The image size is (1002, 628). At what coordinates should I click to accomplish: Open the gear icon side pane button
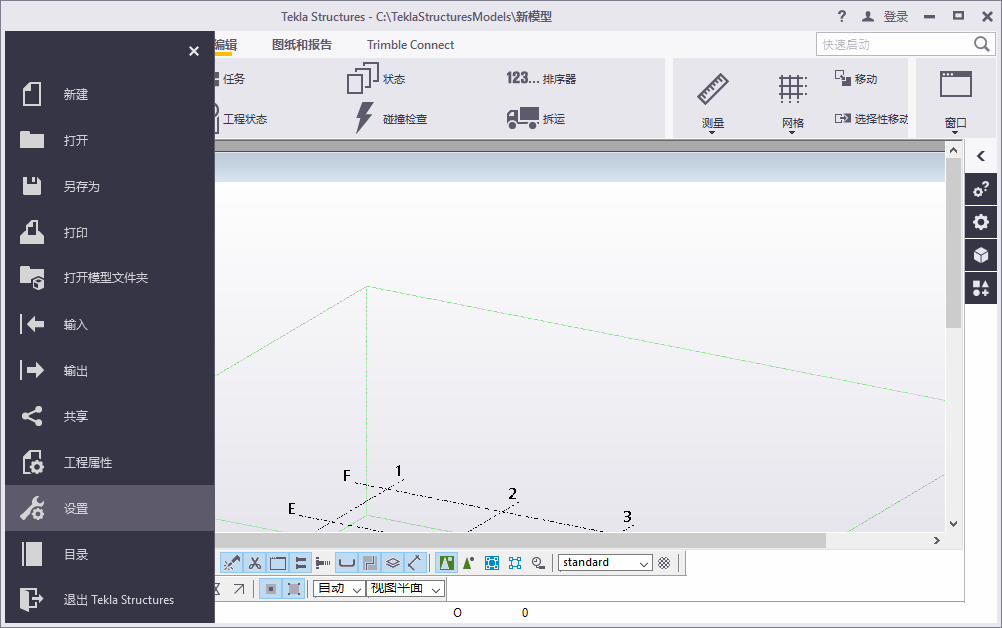981,222
